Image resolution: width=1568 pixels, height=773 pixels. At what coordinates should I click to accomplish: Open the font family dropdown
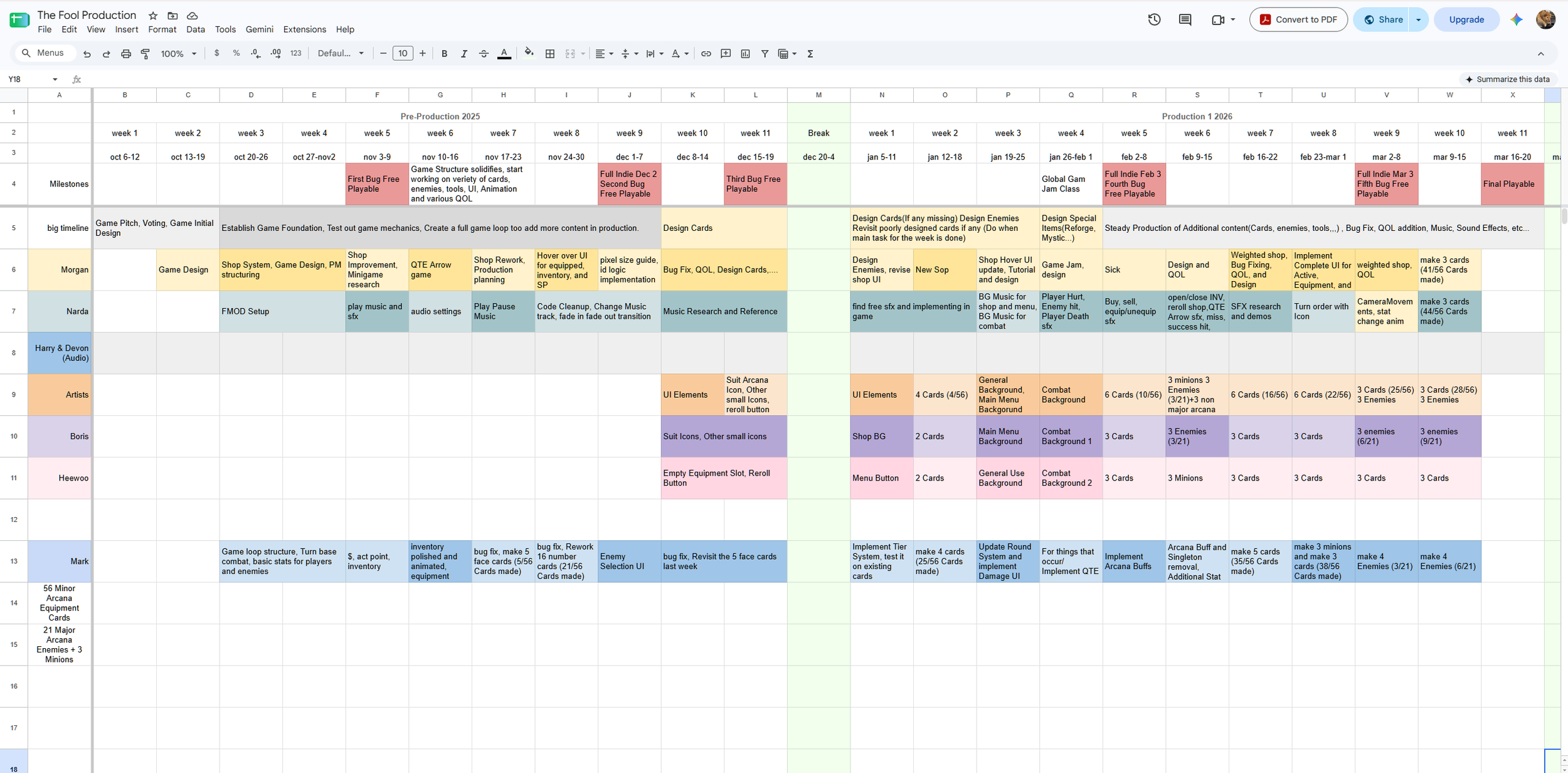click(341, 53)
